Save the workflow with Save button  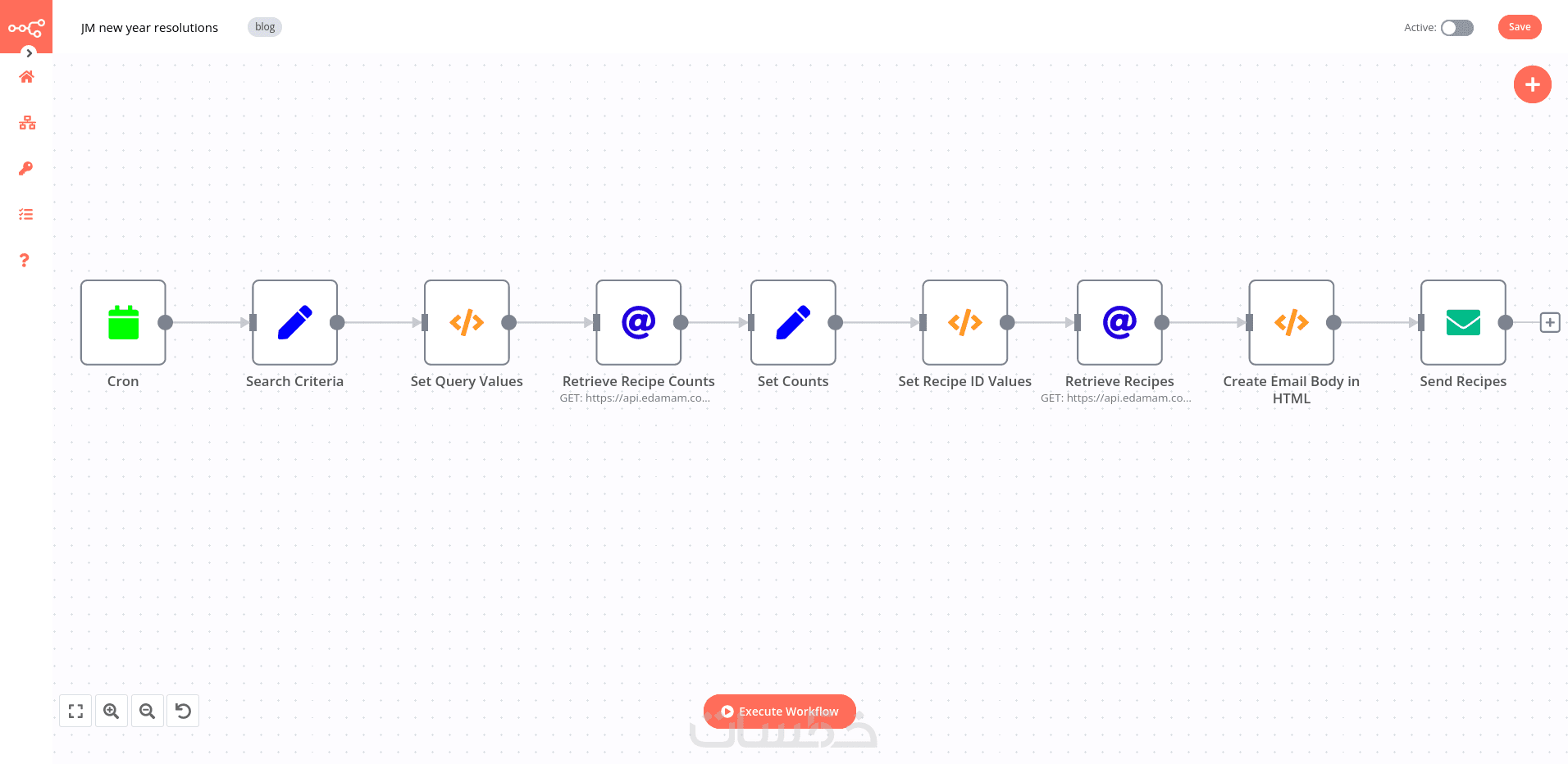pos(1519,27)
